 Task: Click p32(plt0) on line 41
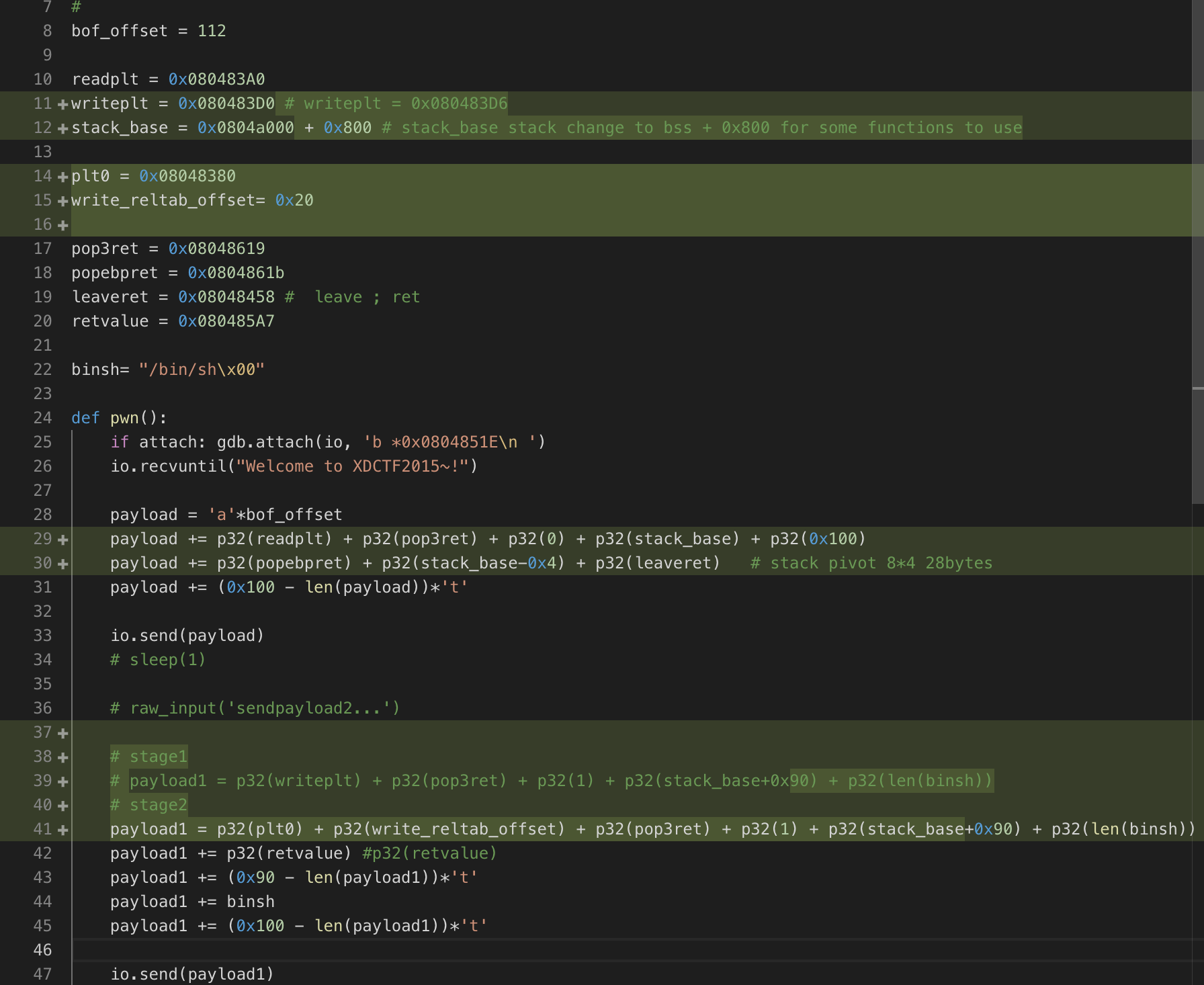point(260,829)
